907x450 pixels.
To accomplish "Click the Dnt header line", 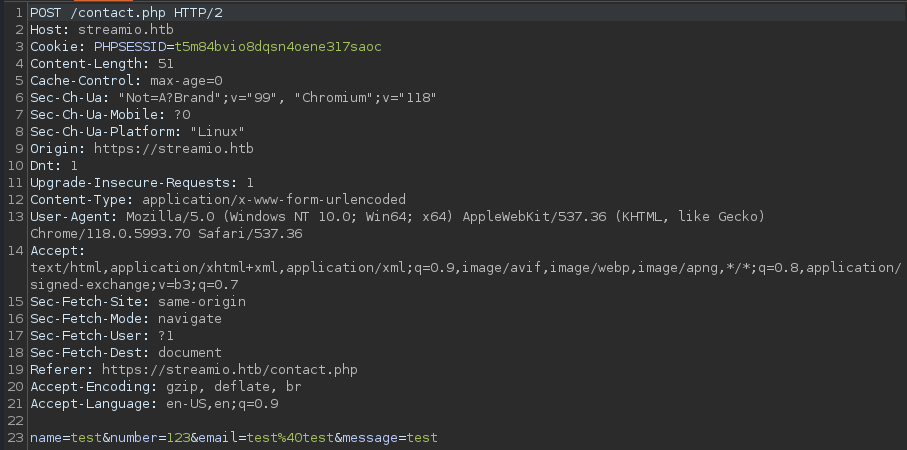I will pos(54,165).
